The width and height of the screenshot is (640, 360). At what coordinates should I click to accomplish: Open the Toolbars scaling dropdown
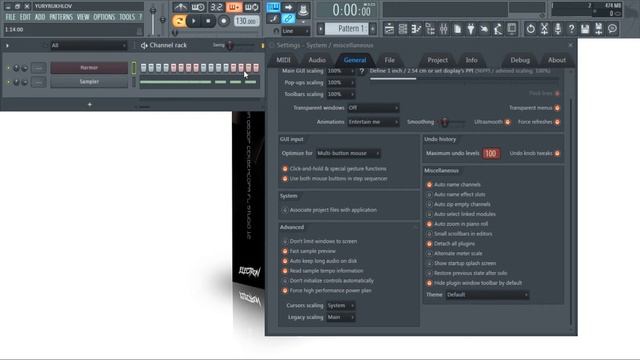(x=340, y=94)
